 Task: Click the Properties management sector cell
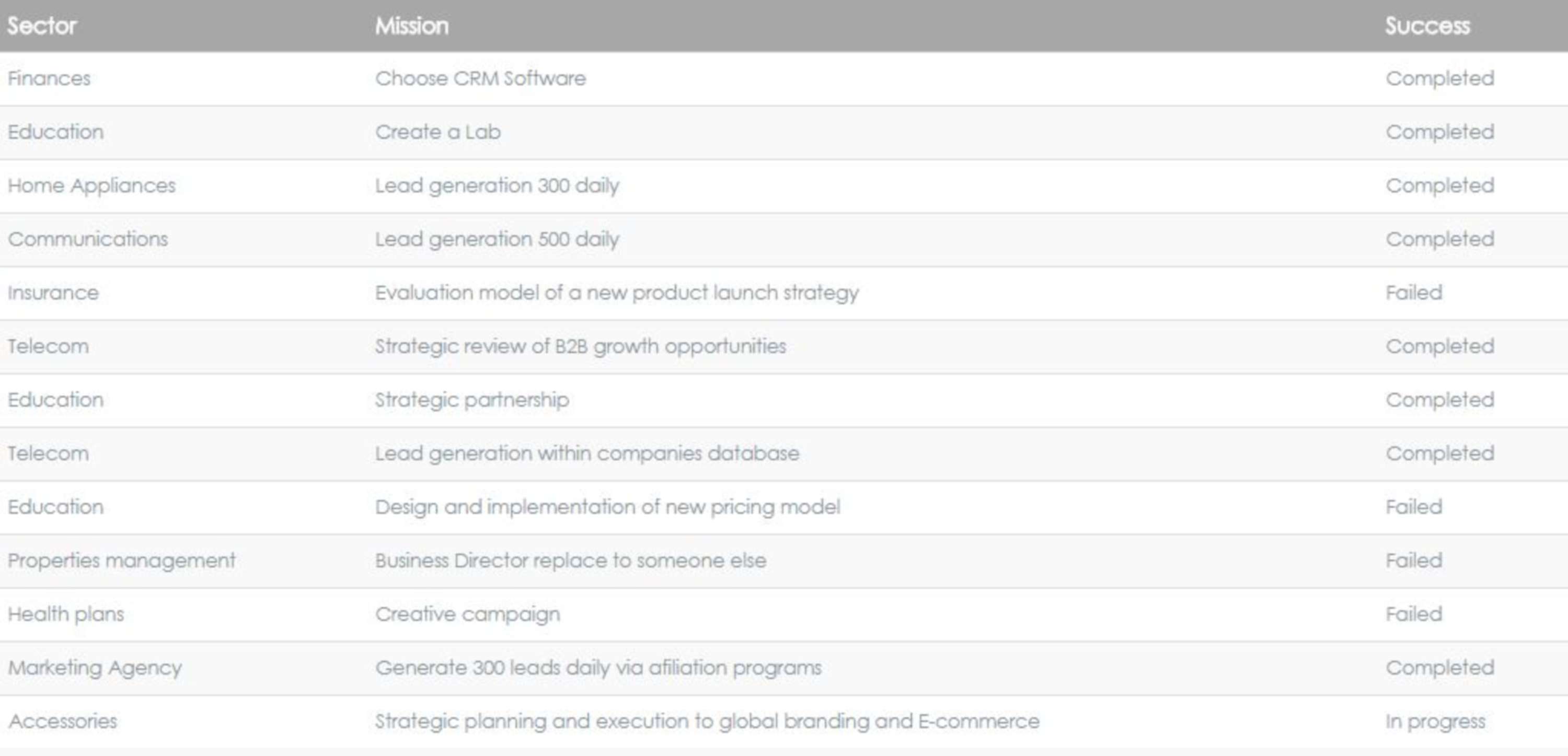click(x=121, y=561)
